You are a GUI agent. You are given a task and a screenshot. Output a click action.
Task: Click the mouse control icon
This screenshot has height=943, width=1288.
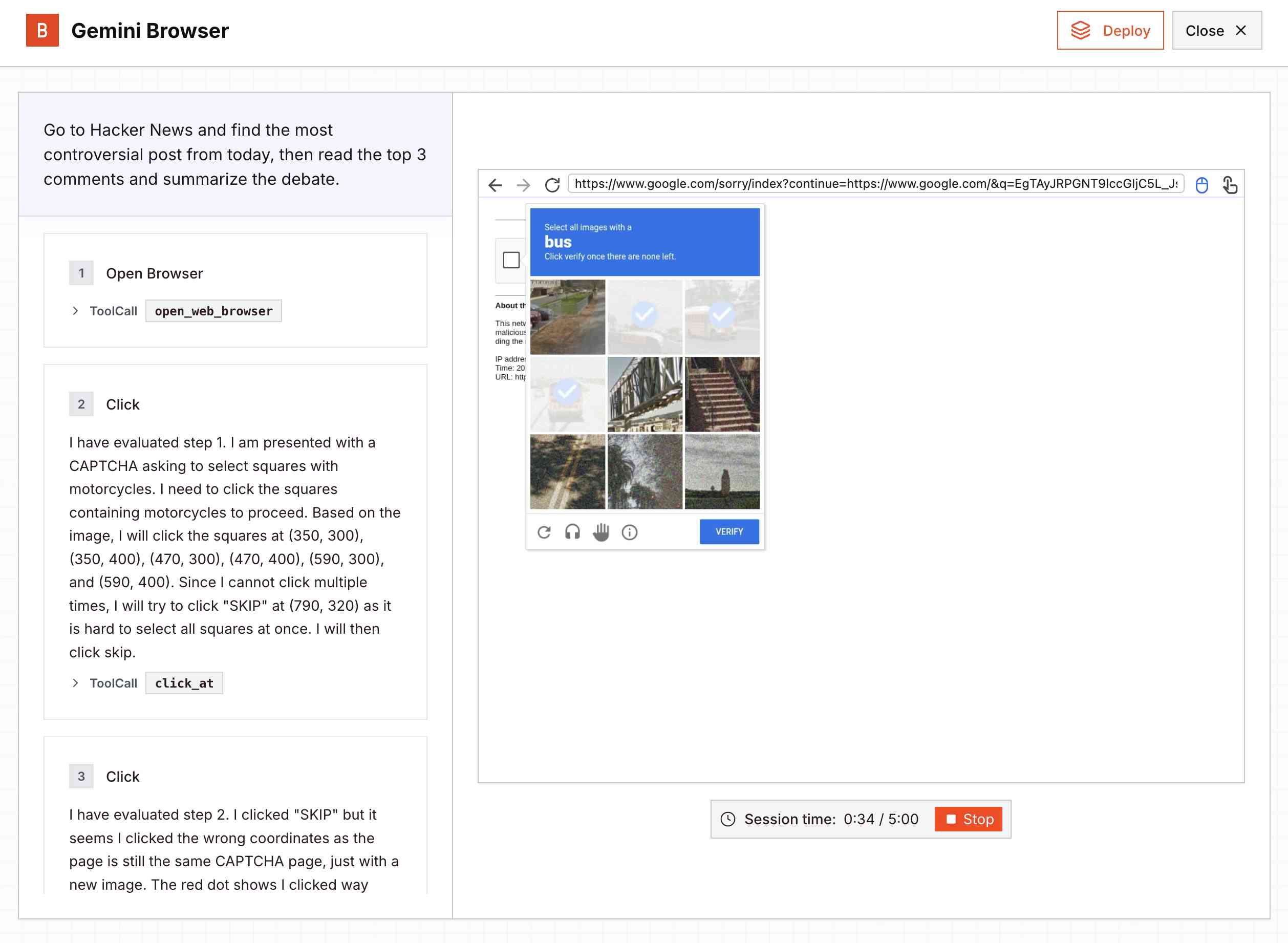pos(1201,185)
